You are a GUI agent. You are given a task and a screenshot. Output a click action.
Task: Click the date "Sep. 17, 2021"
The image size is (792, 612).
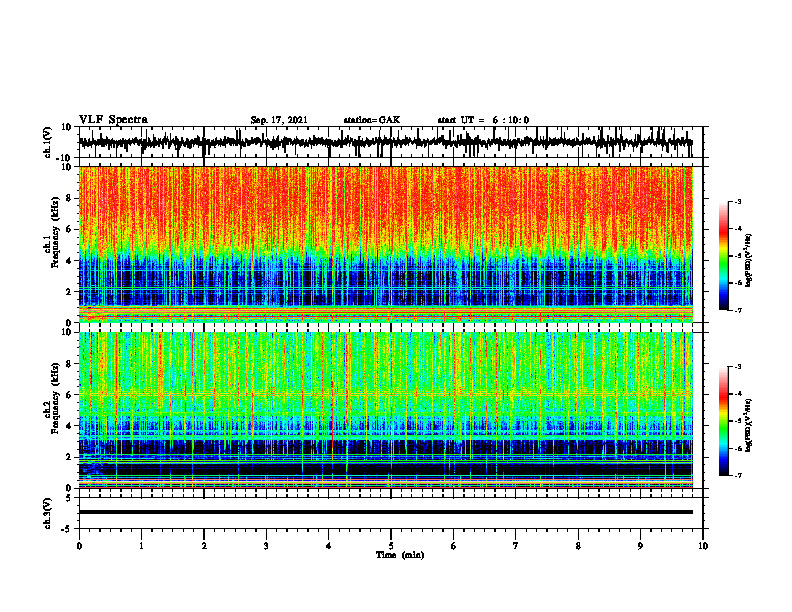point(279,120)
